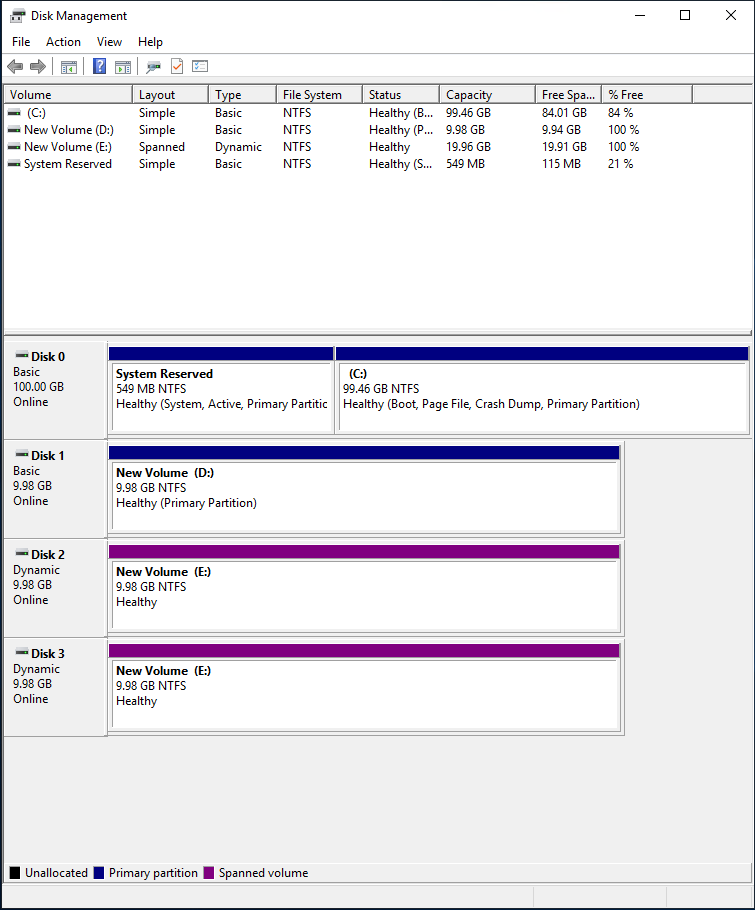The image size is (755, 910).
Task: Click the 84.01 GB free space cell
Action: point(564,113)
